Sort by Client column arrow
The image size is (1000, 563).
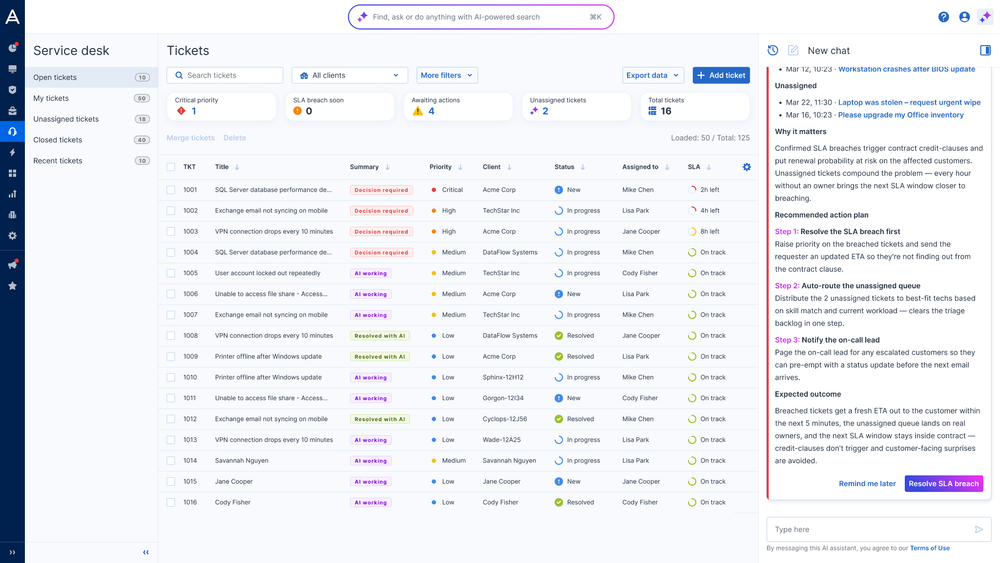pyautogui.click(x=509, y=167)
